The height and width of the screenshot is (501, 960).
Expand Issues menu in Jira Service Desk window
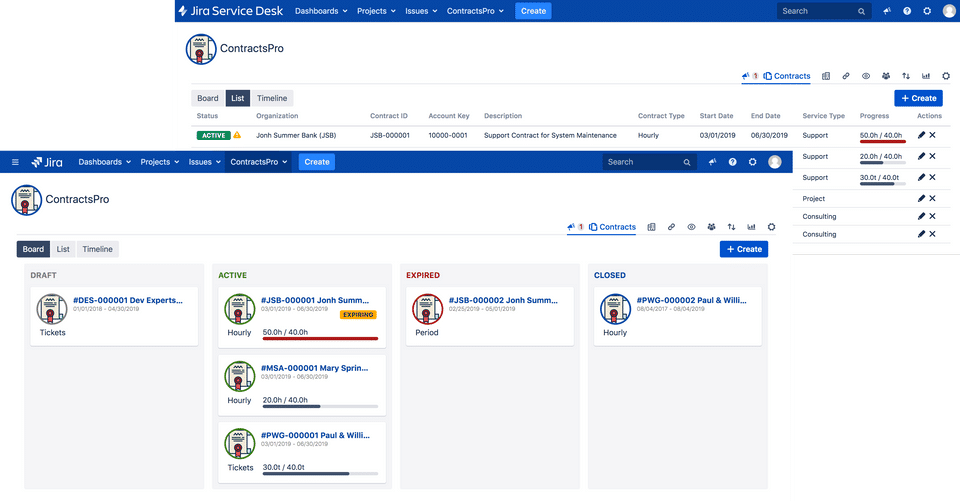tap(421, 11)
